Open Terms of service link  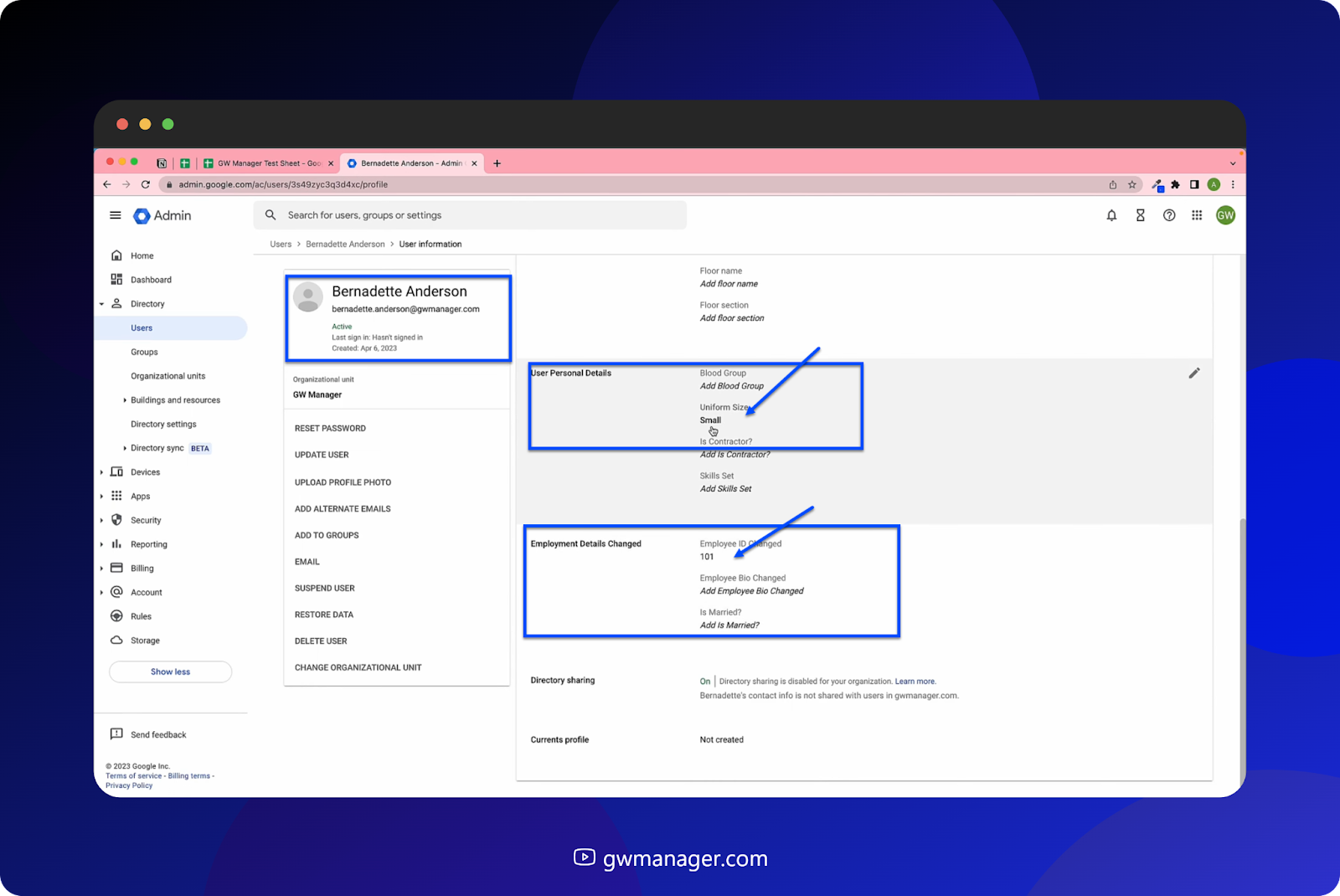point(134,776)
